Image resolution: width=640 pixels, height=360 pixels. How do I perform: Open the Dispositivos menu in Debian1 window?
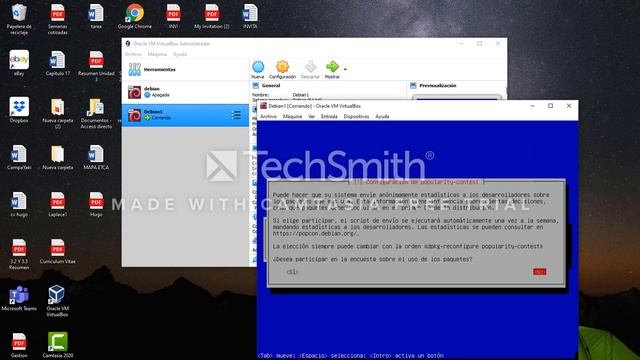tap(356, 116)
